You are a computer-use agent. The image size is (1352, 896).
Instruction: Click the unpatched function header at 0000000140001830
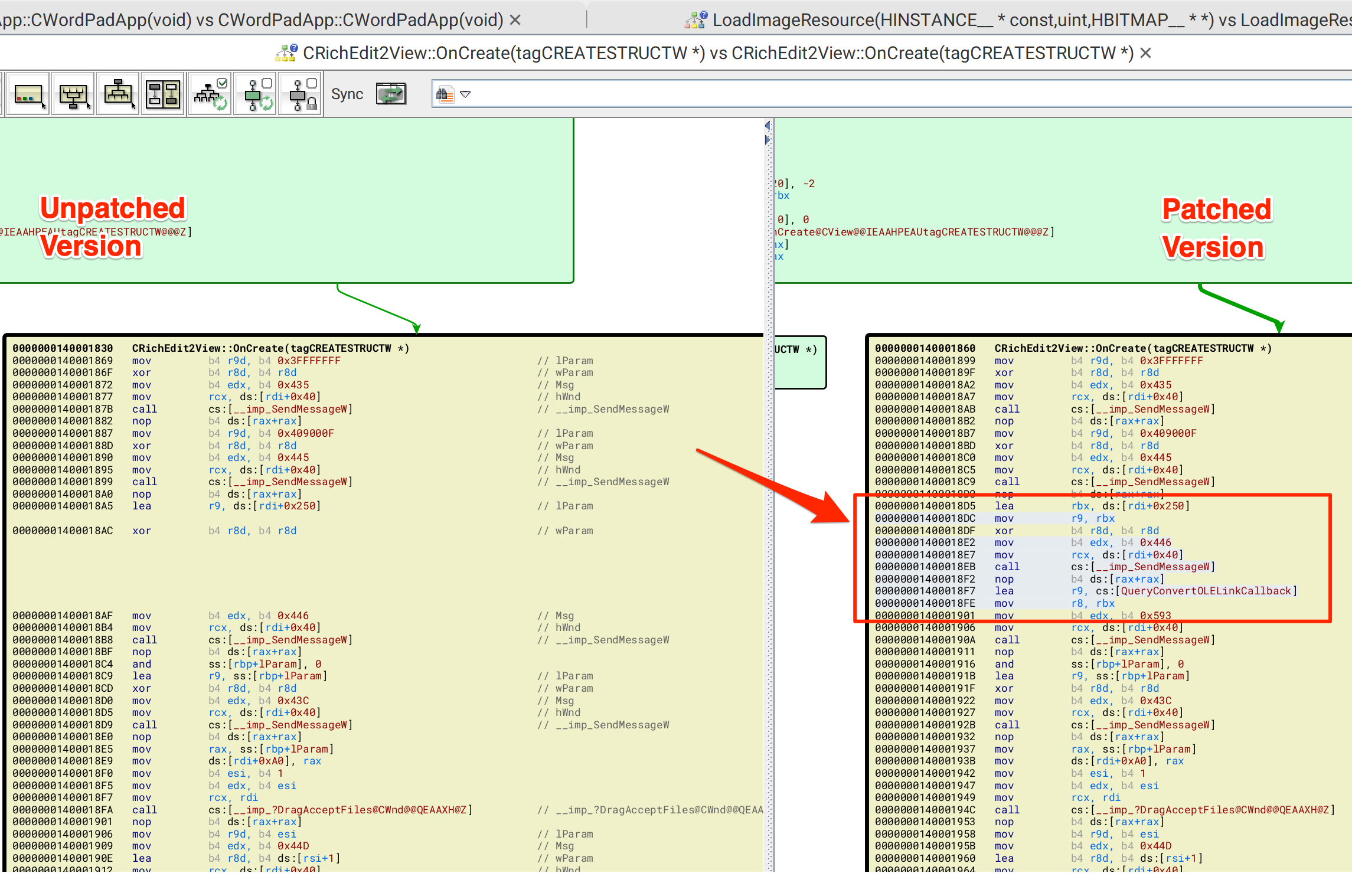[x=211, y=348]
